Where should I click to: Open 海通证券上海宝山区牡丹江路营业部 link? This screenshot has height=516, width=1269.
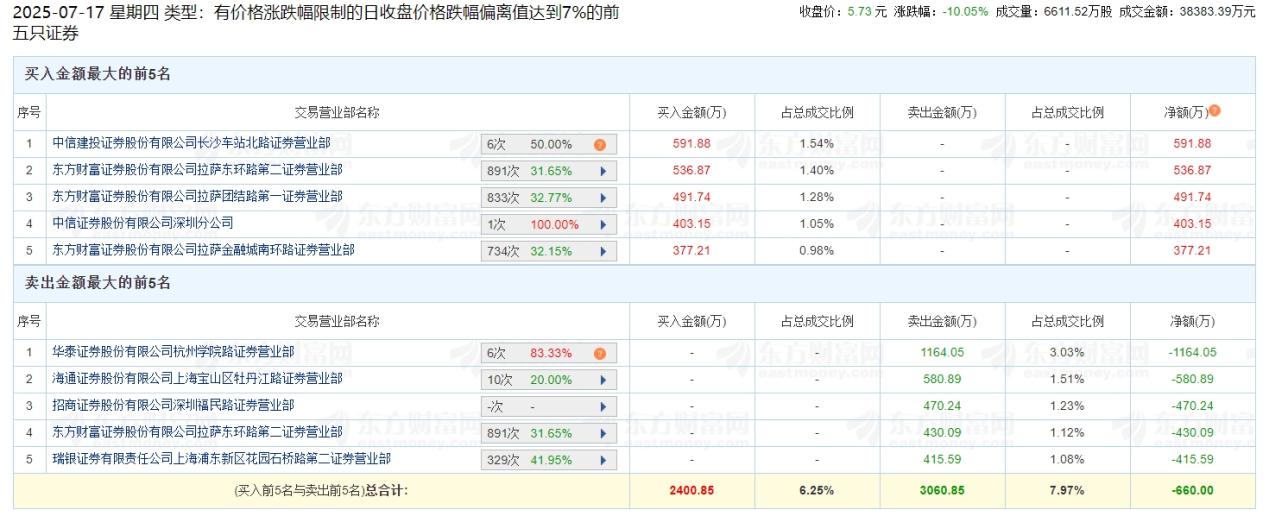point(197,379)
